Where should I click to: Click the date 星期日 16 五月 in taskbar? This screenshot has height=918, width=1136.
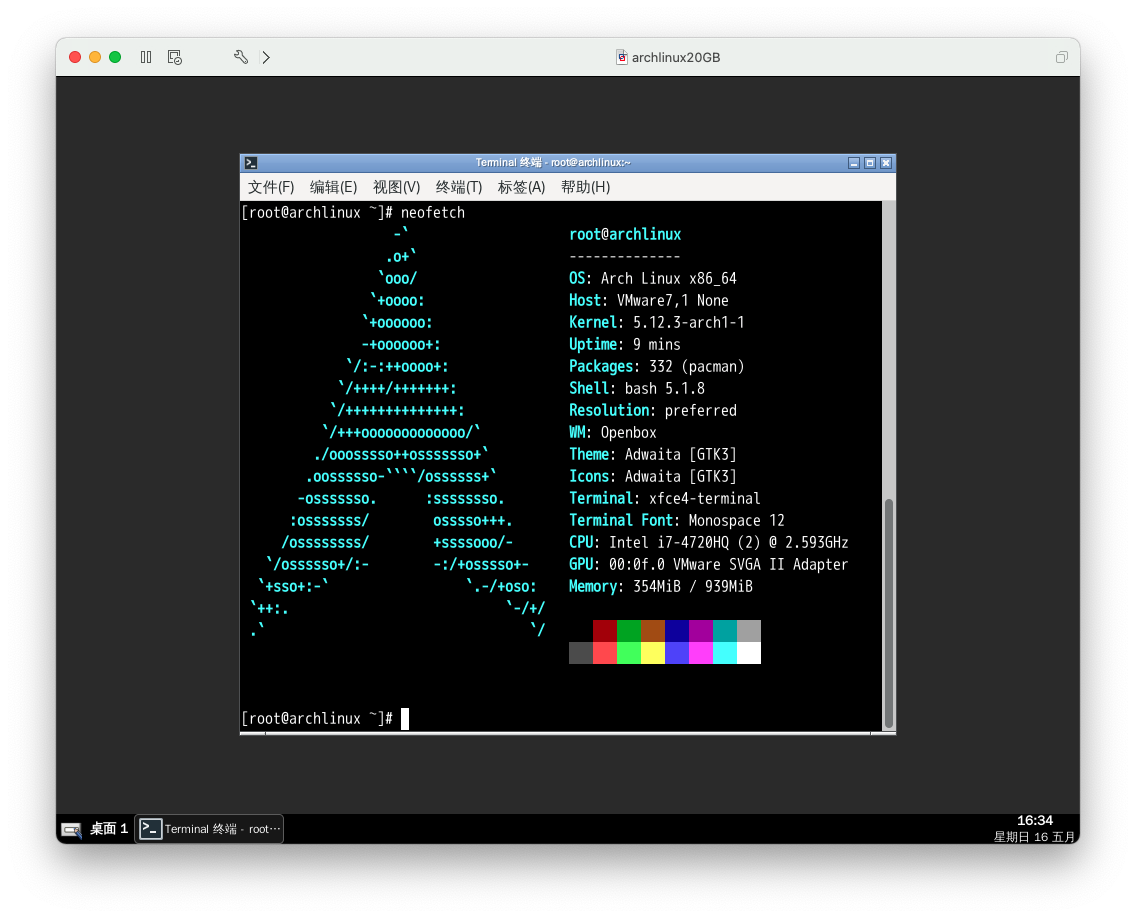coord(1034,837)
